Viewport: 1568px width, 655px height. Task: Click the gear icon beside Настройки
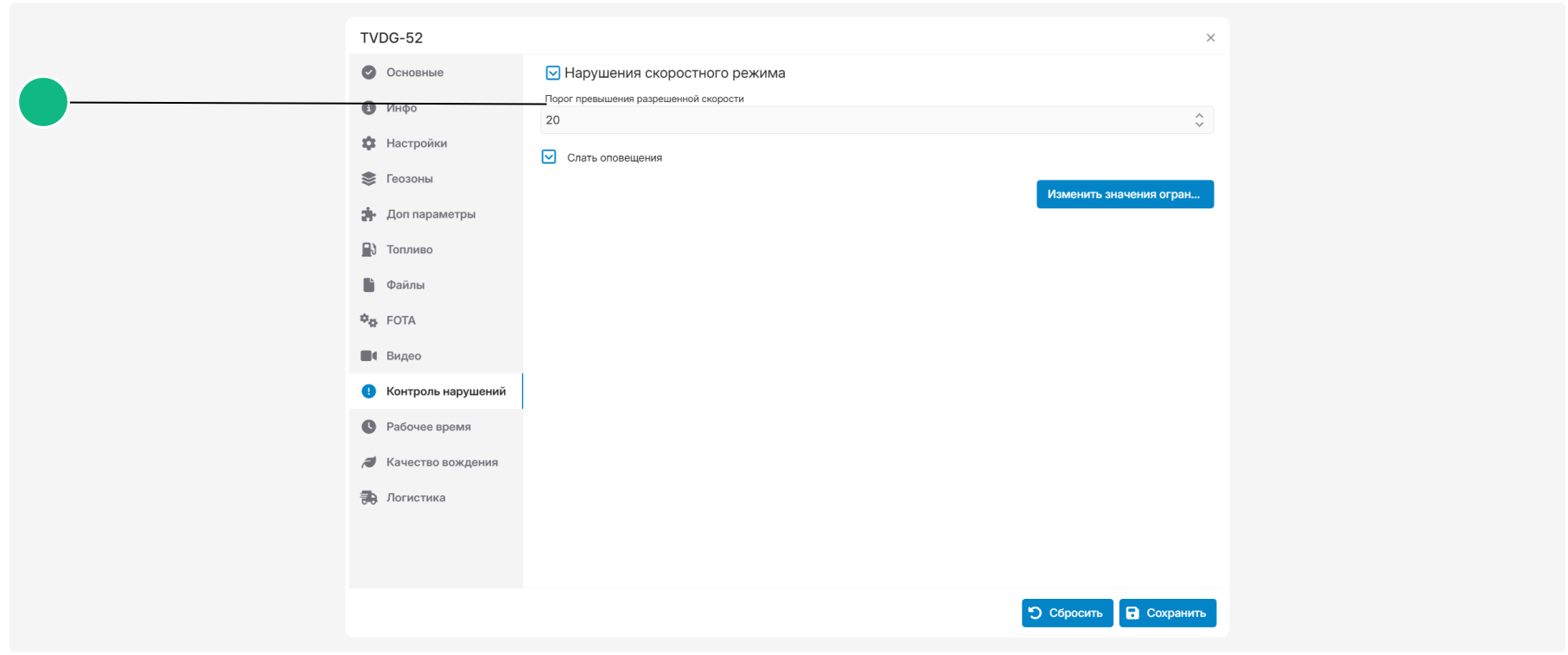tap(369, 143)
